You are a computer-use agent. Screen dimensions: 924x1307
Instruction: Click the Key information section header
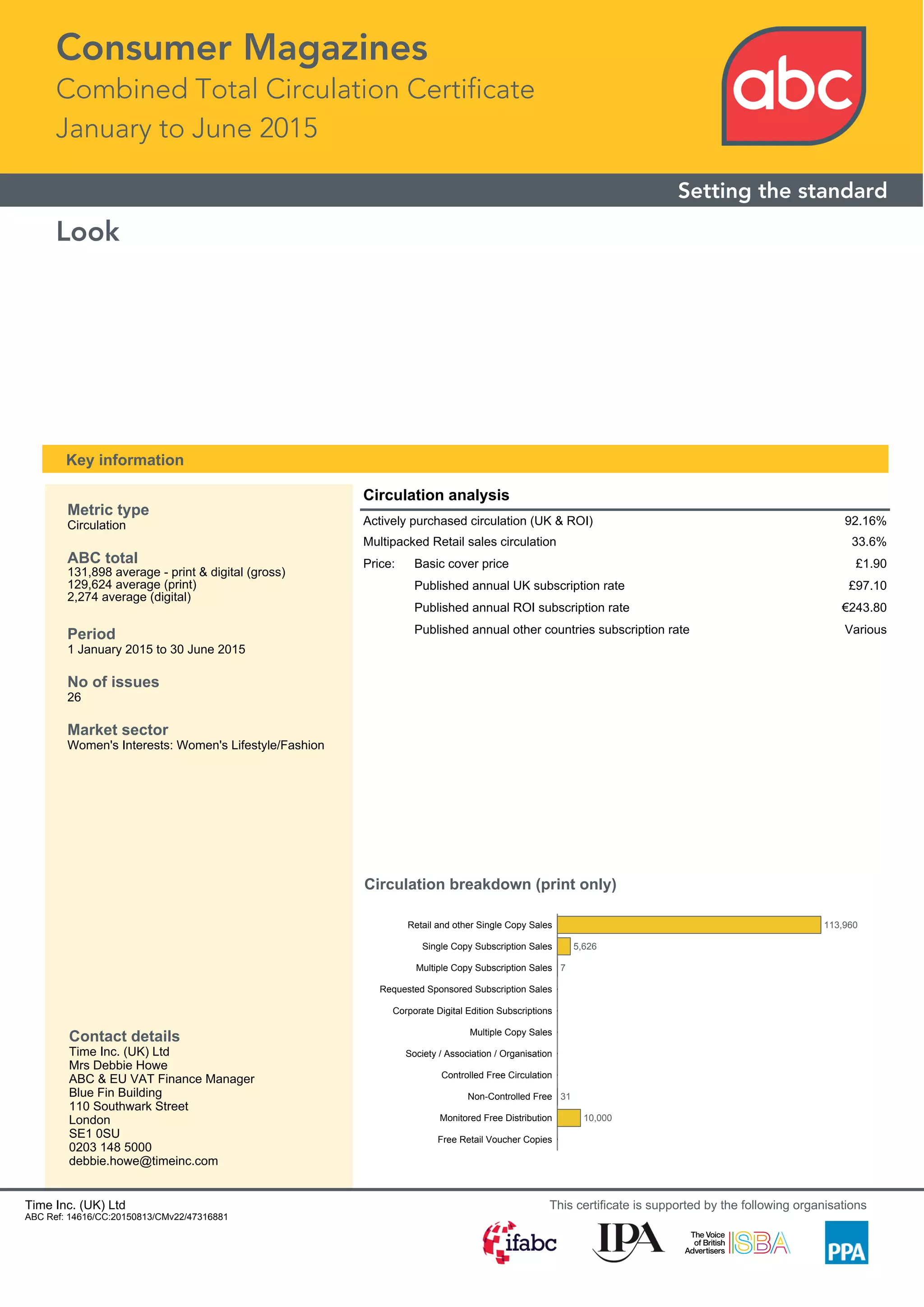coord(125,459)
